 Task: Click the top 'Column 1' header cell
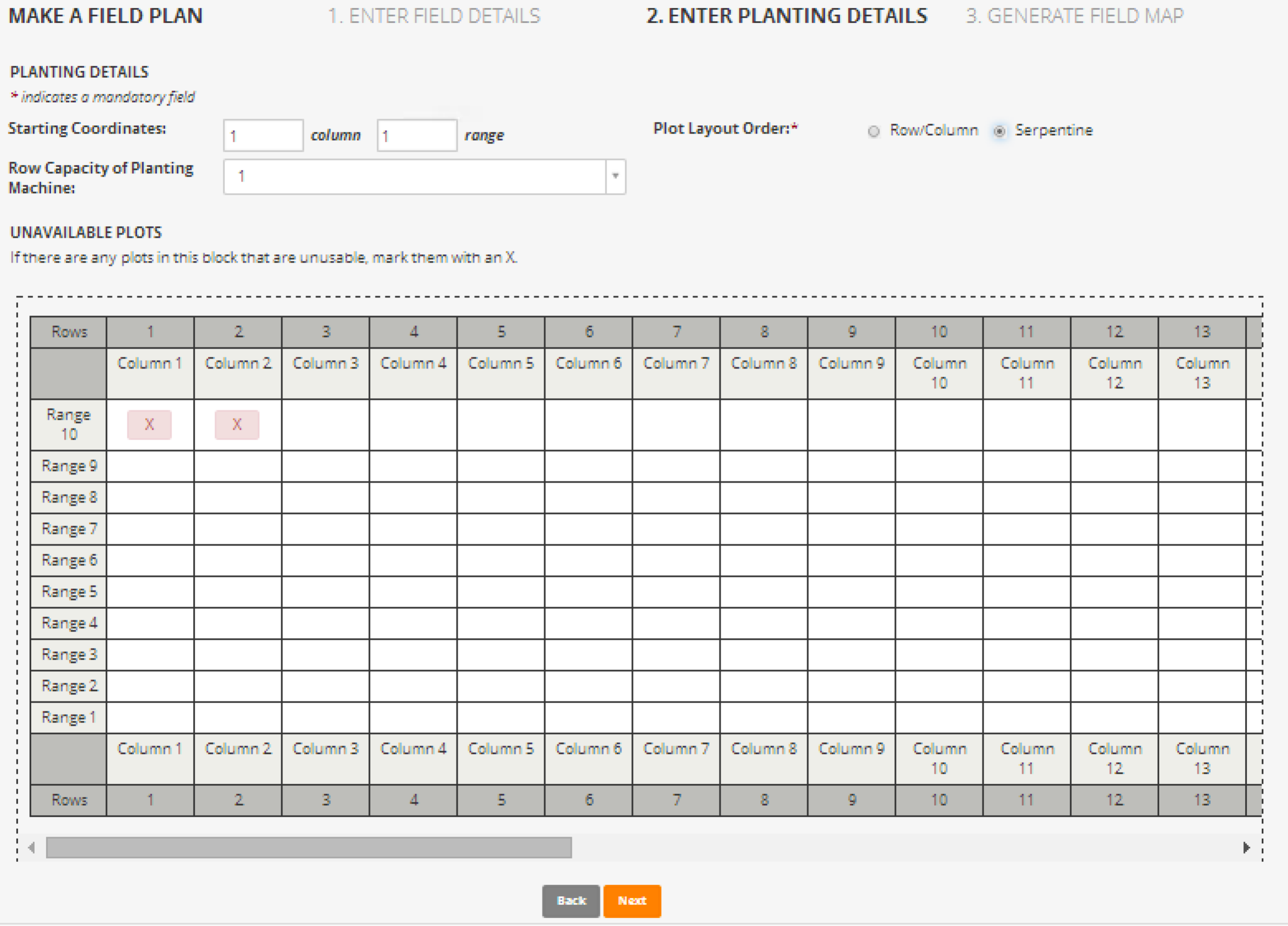[x=150, y=373]
